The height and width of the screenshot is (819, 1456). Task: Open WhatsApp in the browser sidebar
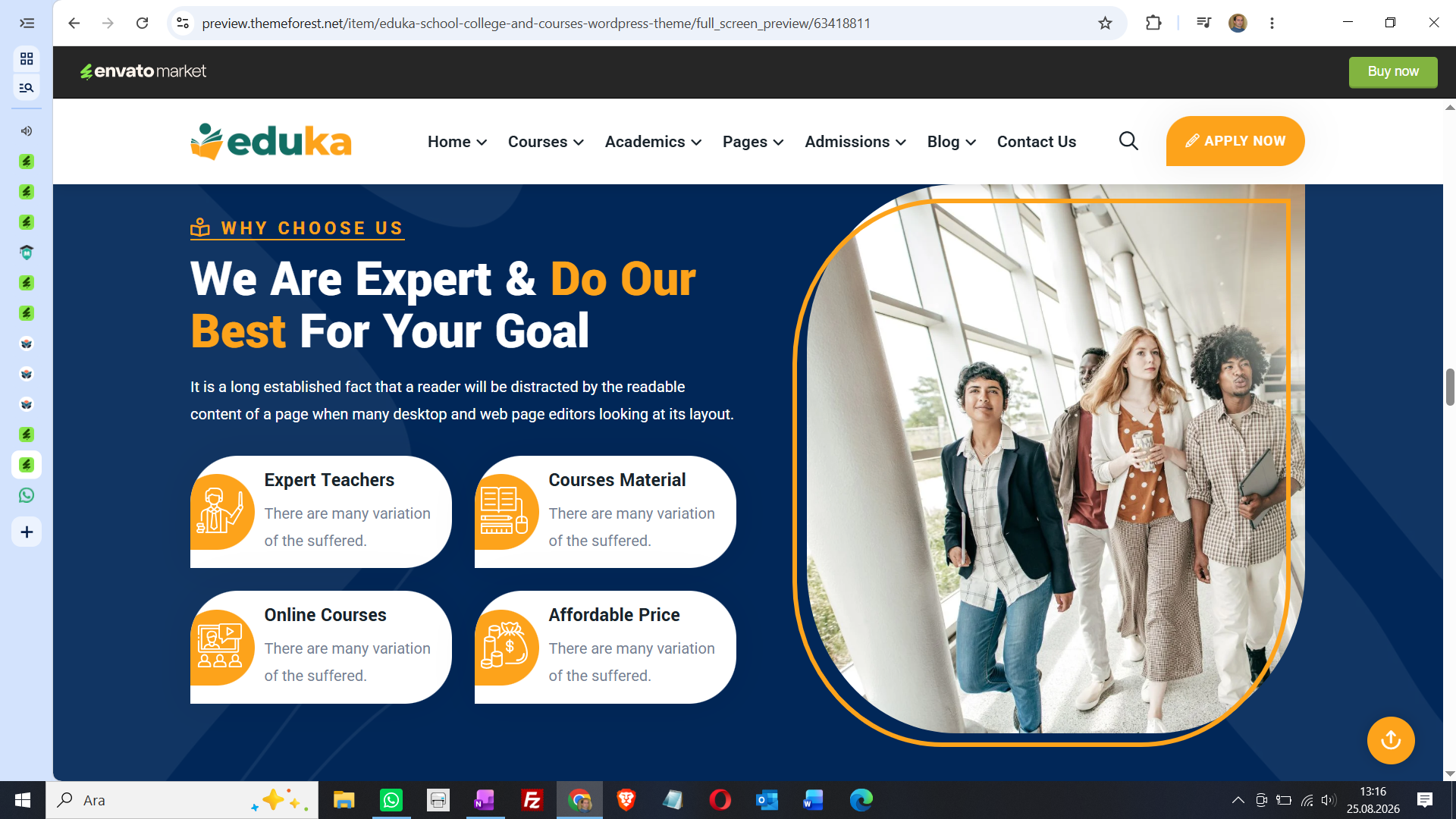27,495
